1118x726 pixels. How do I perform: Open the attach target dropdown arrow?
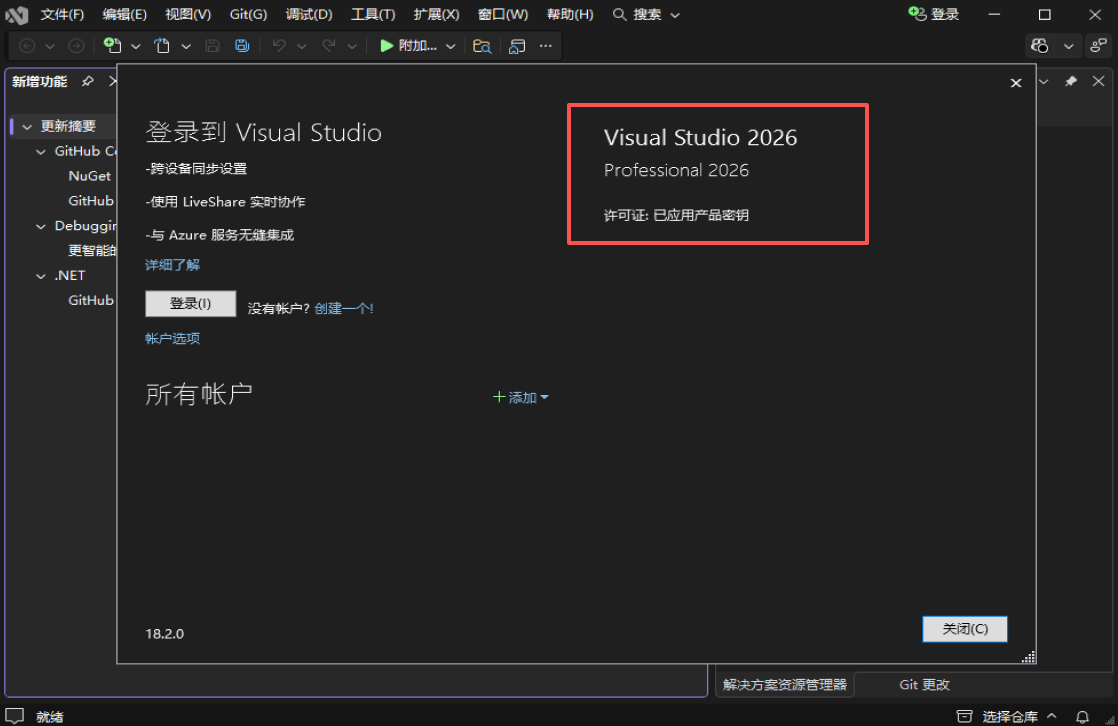pyautogui.click(x=451, y=46)
